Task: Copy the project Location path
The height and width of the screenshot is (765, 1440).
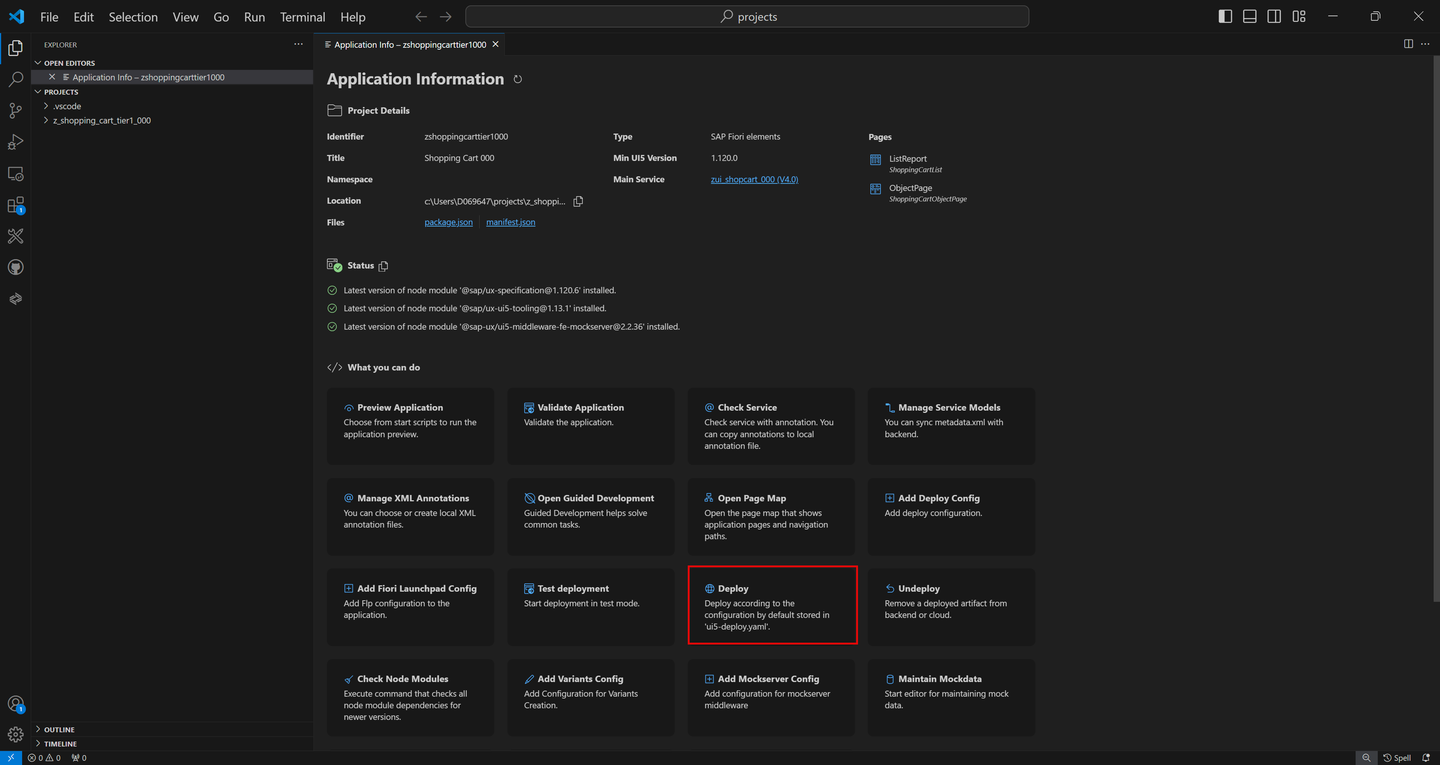Action: point(578,201)
